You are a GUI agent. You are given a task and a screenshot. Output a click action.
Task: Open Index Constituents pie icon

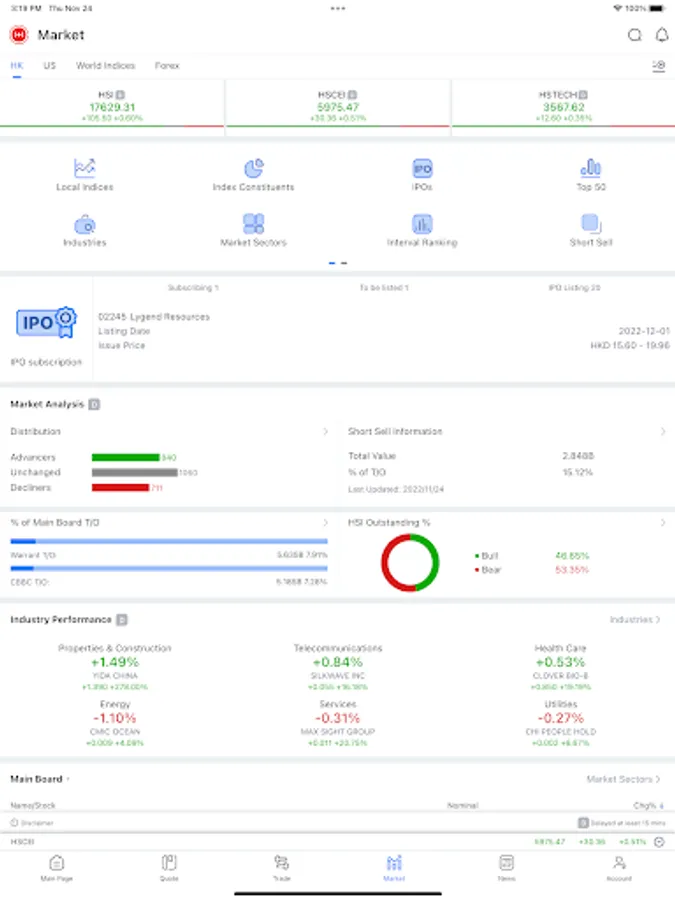pos(253,168)
